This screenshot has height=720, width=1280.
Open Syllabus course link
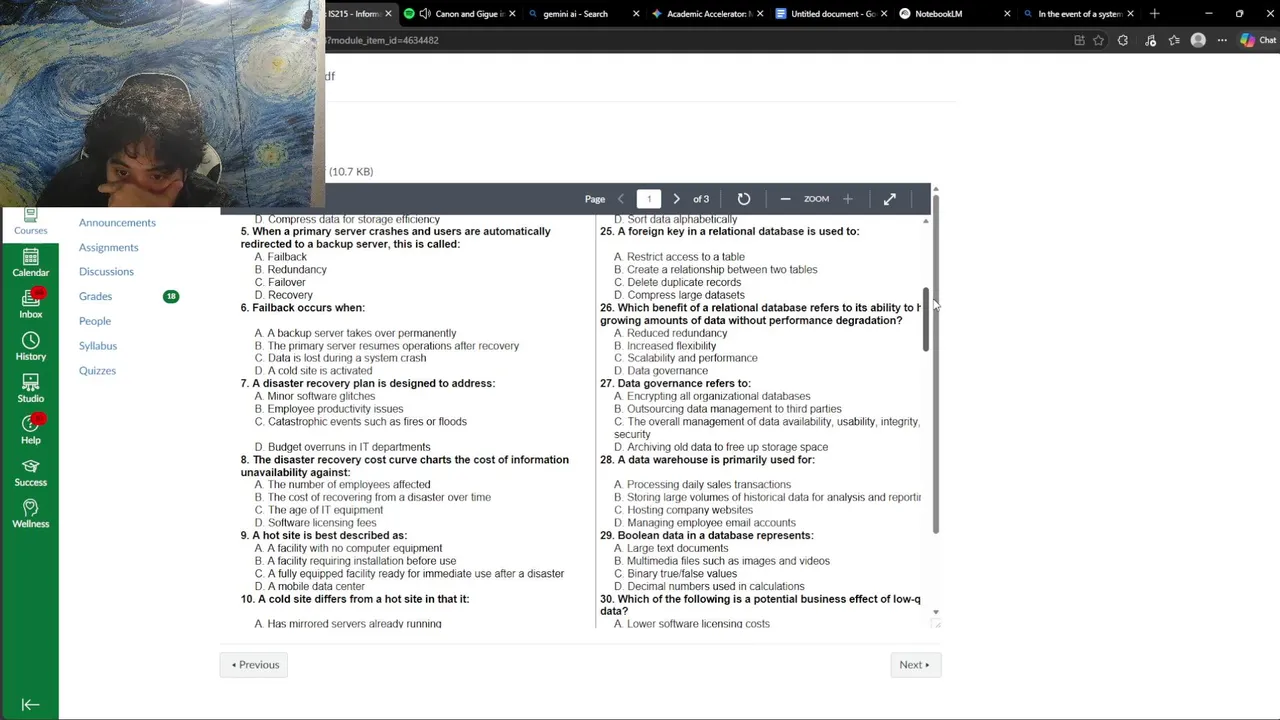click(x=98, y=345)
